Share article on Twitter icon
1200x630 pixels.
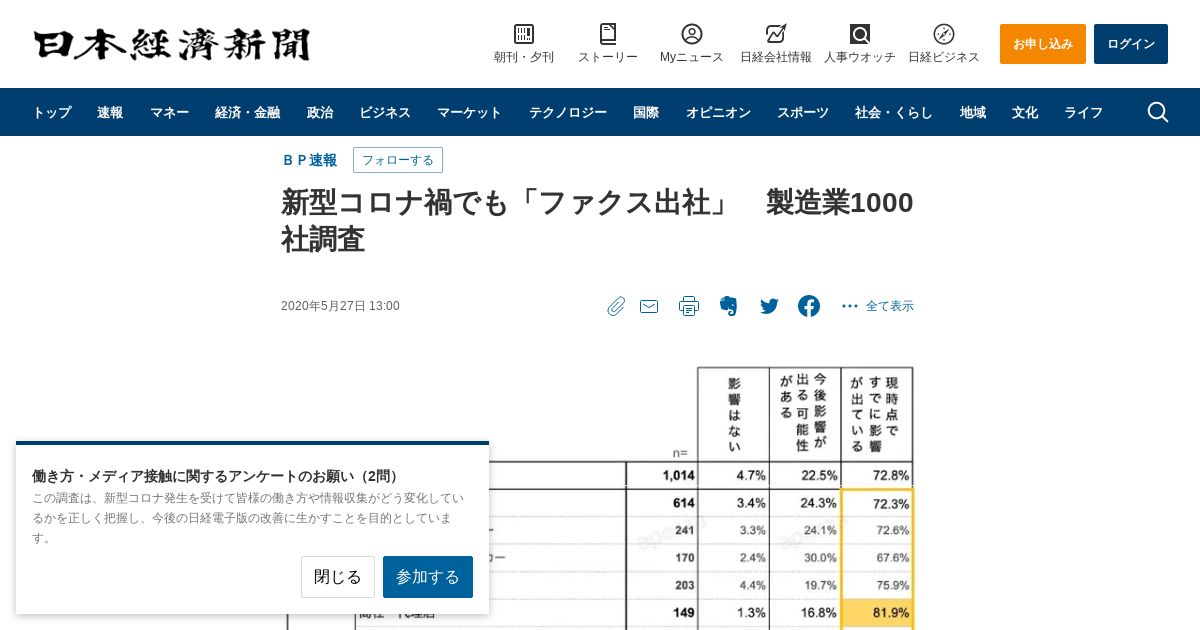769,306
